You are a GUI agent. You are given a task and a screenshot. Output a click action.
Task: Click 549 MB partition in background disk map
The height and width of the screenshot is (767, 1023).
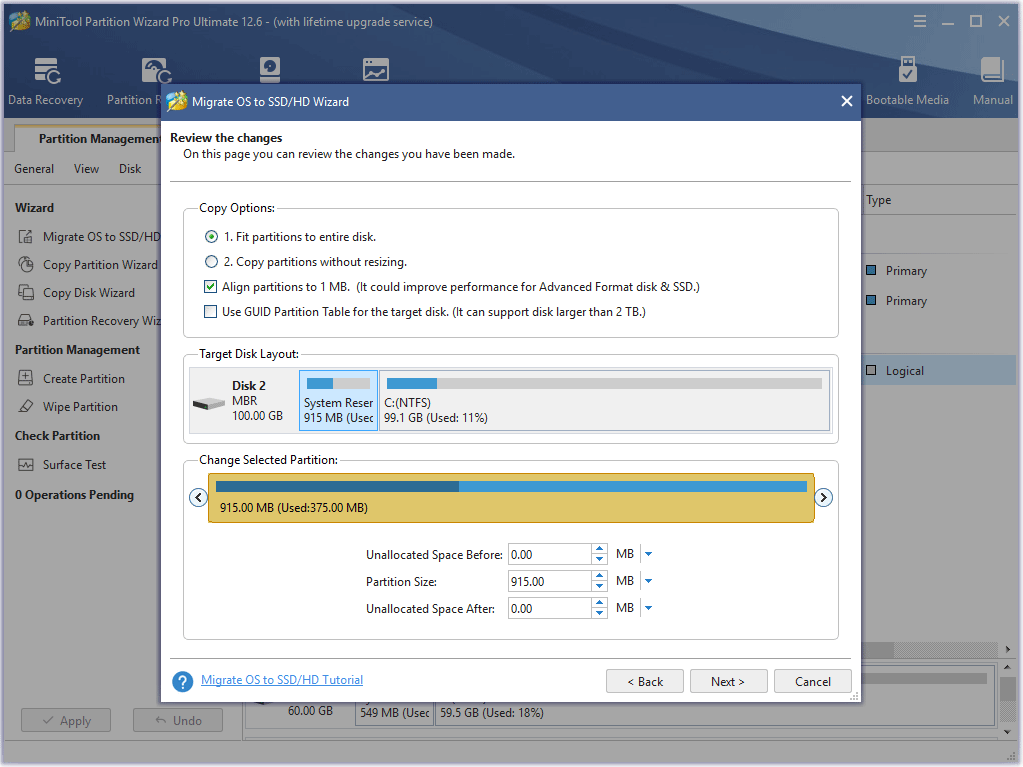(395, 713)
